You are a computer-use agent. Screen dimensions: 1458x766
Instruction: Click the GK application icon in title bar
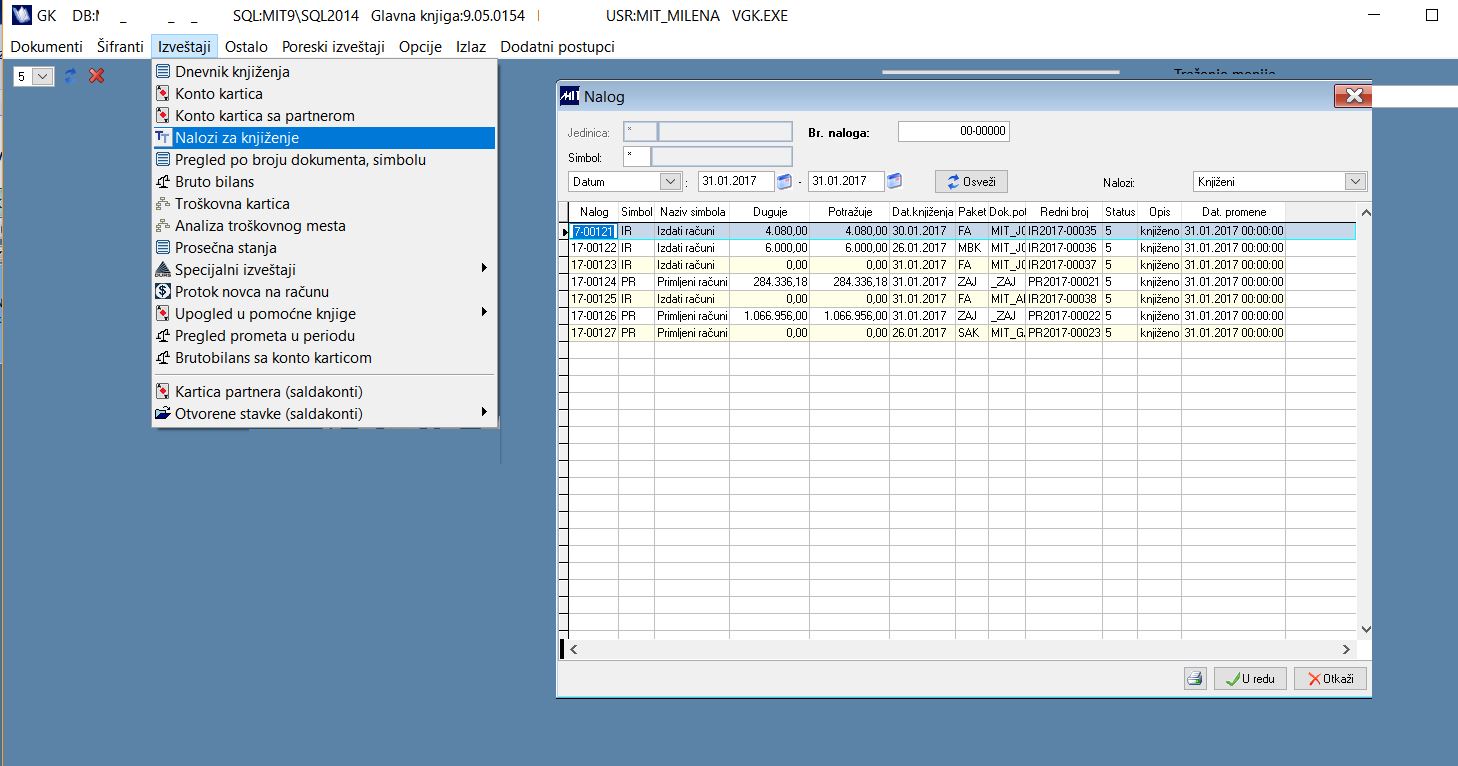pos(20,16)
